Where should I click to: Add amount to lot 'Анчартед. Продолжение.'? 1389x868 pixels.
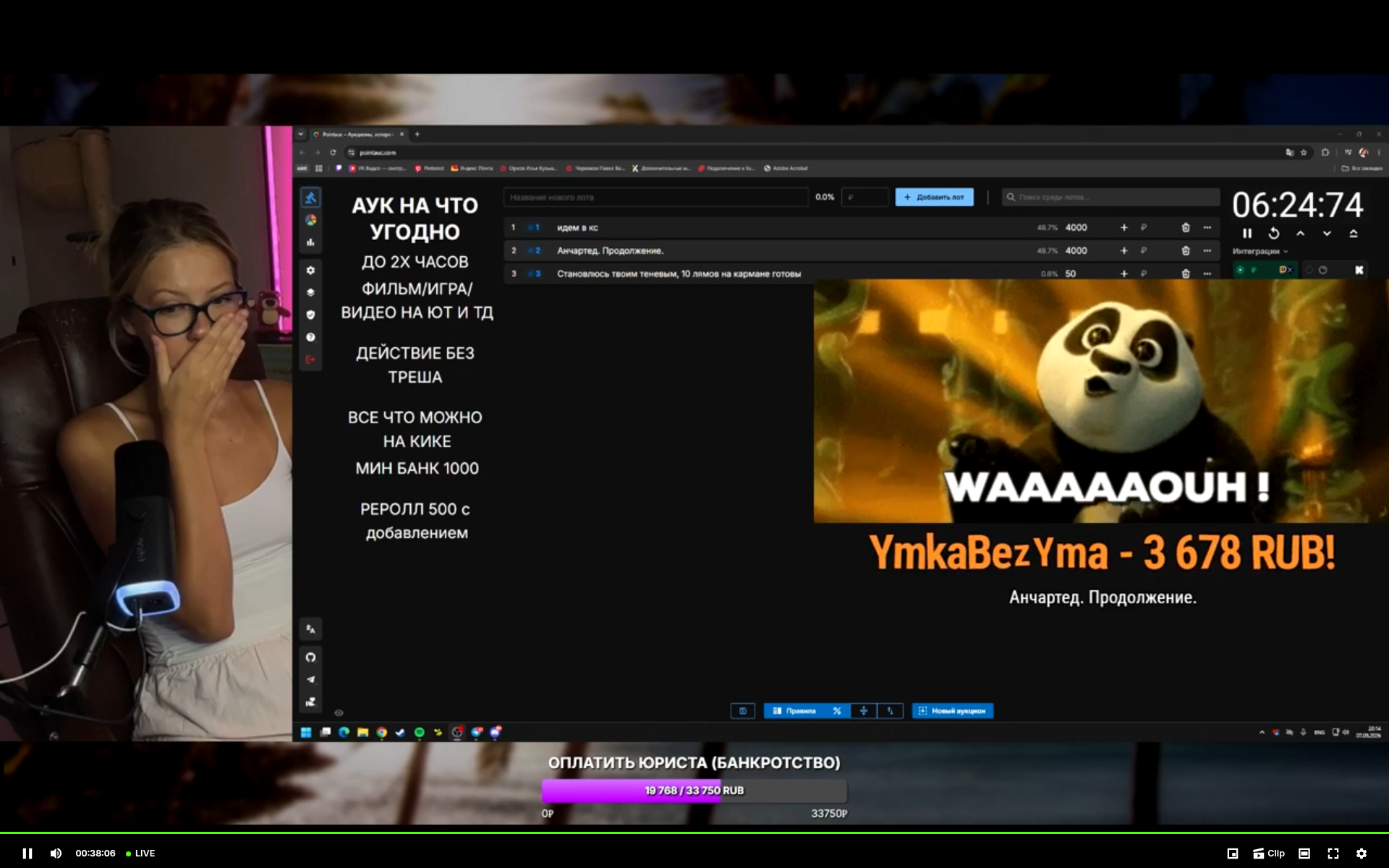(x=1123, y=250)
